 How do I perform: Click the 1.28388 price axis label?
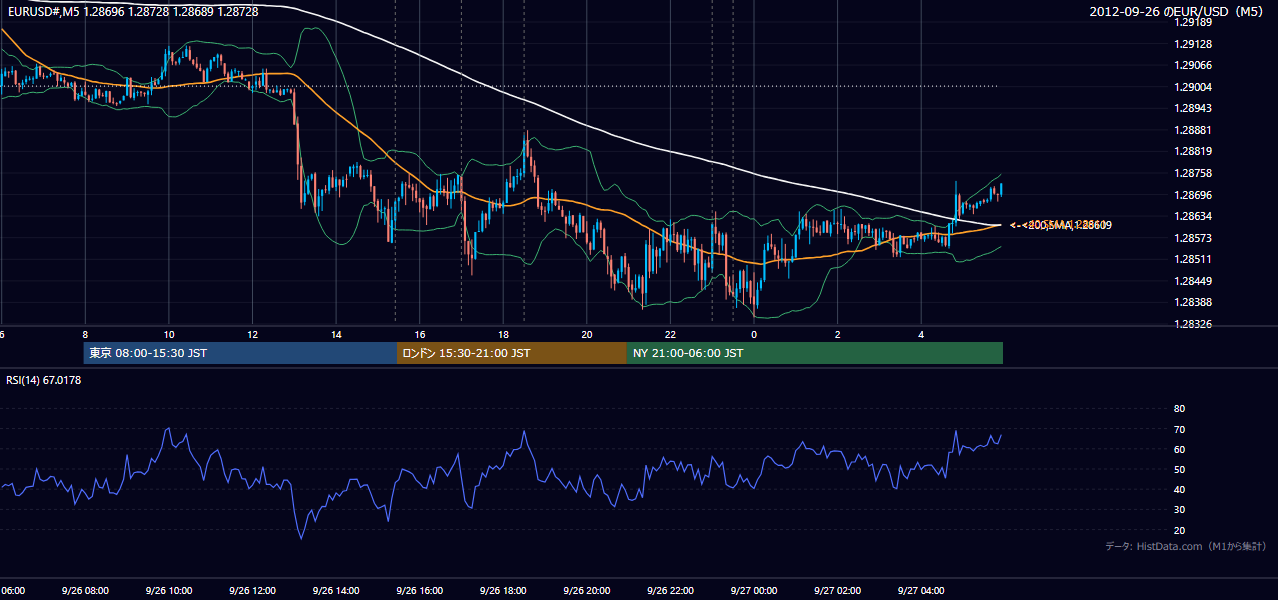pyautogui.click(x=1193, y=302)
